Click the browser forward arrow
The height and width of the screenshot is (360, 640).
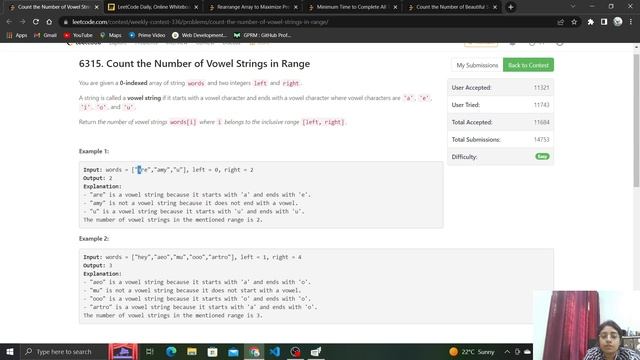pyautogui.click(x=22, y=22)
